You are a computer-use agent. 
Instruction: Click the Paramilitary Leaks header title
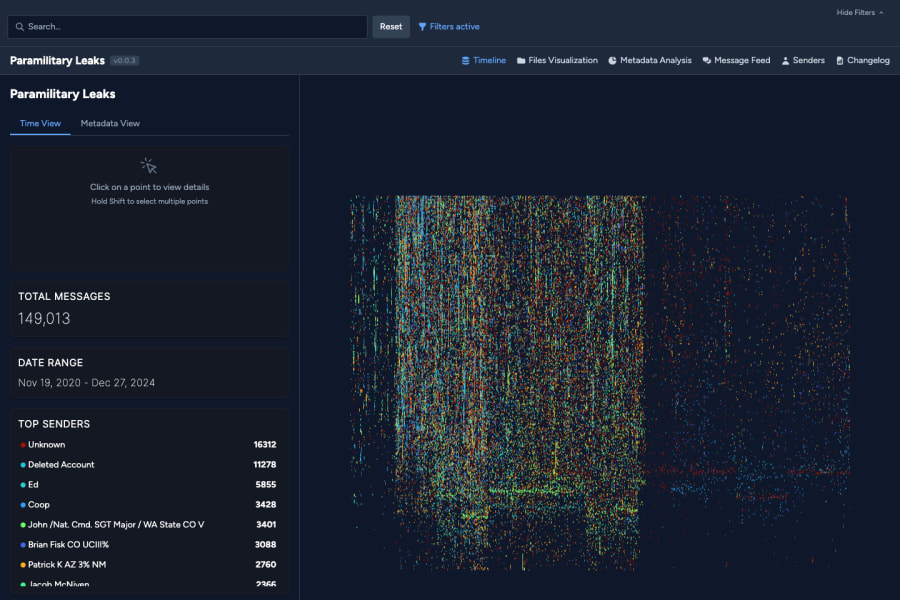pyautogui.click(x=57, y=60)
